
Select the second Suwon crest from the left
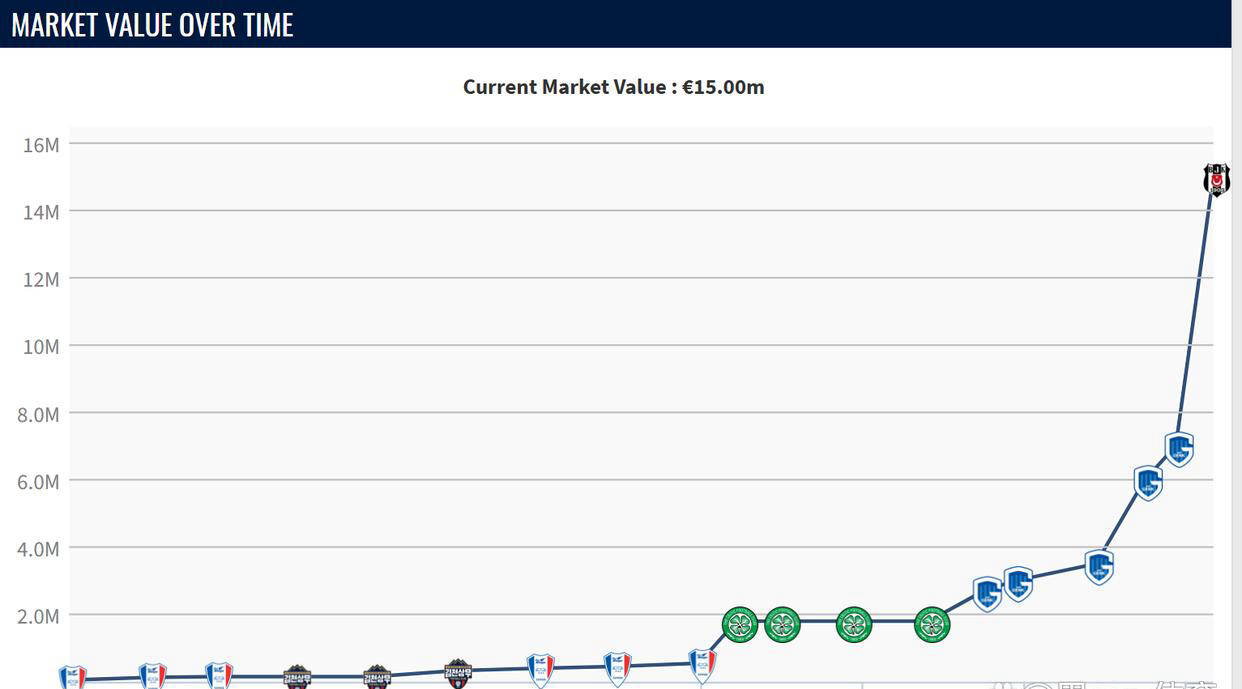point(152,676)
